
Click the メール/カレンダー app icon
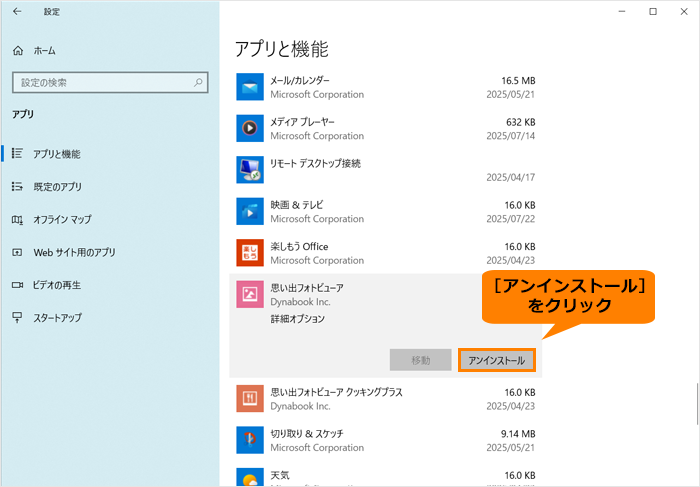pyautogui.click(x=250, y=87)
